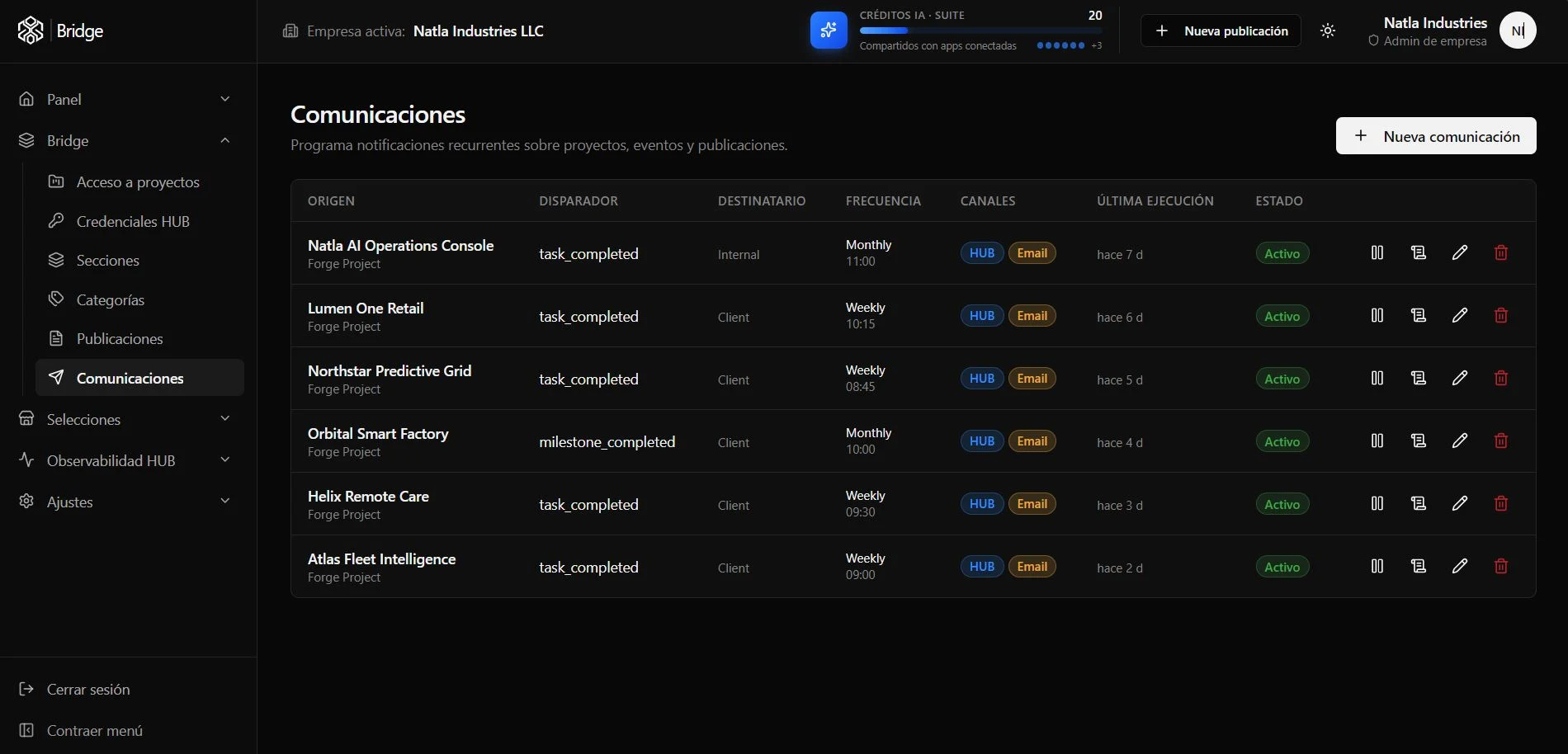1568x754 pixels.
Task: Click the FRECUENCIA column header
Action: (883, 200)
